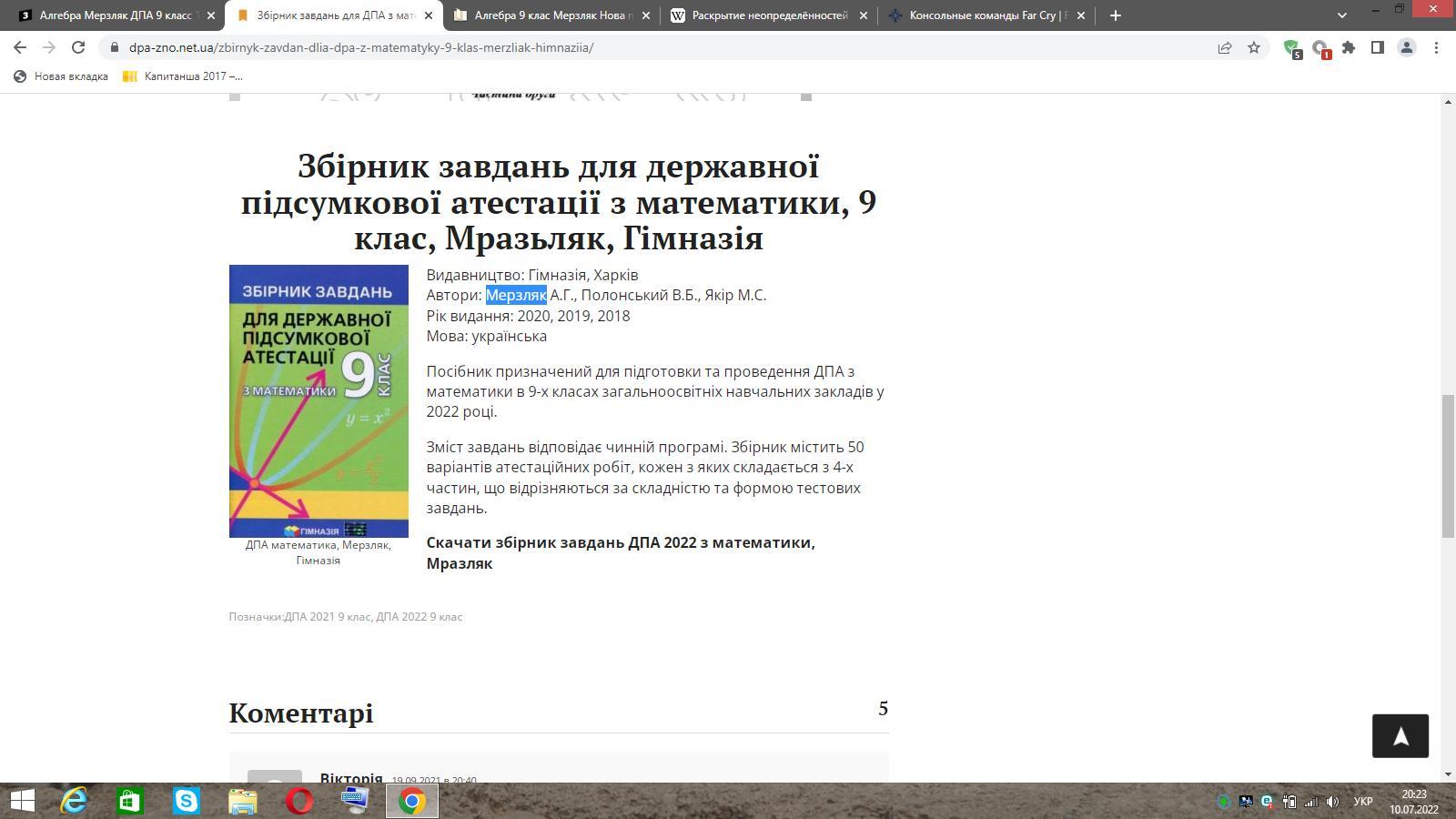Click the Коментарі heading

[301, 713]
